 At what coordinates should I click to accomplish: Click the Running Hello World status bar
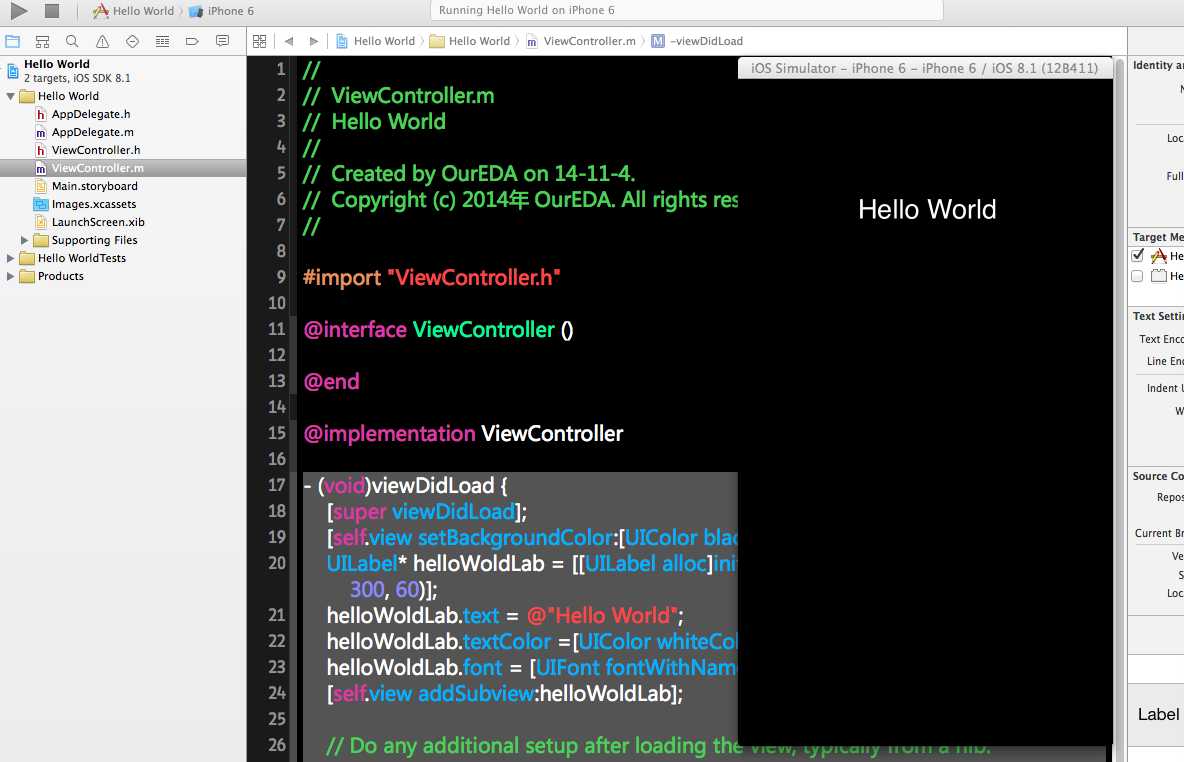point(686,10)
